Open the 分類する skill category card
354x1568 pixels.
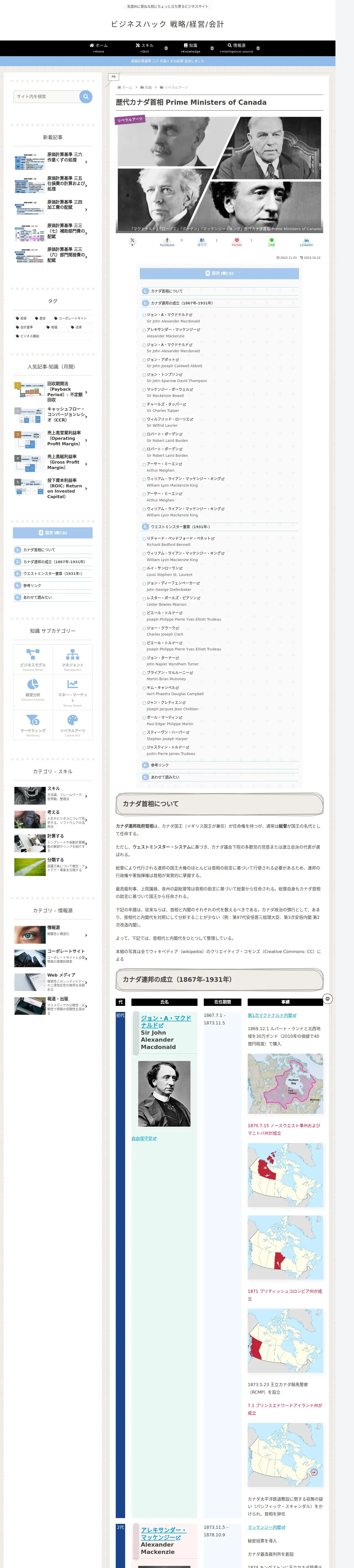53,867
